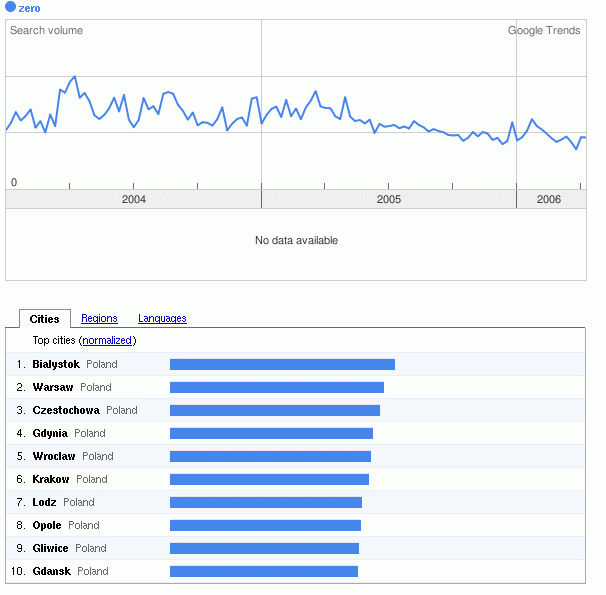606x595 pixels.
Task: Open the Languages tab
Action: (162, 318)
